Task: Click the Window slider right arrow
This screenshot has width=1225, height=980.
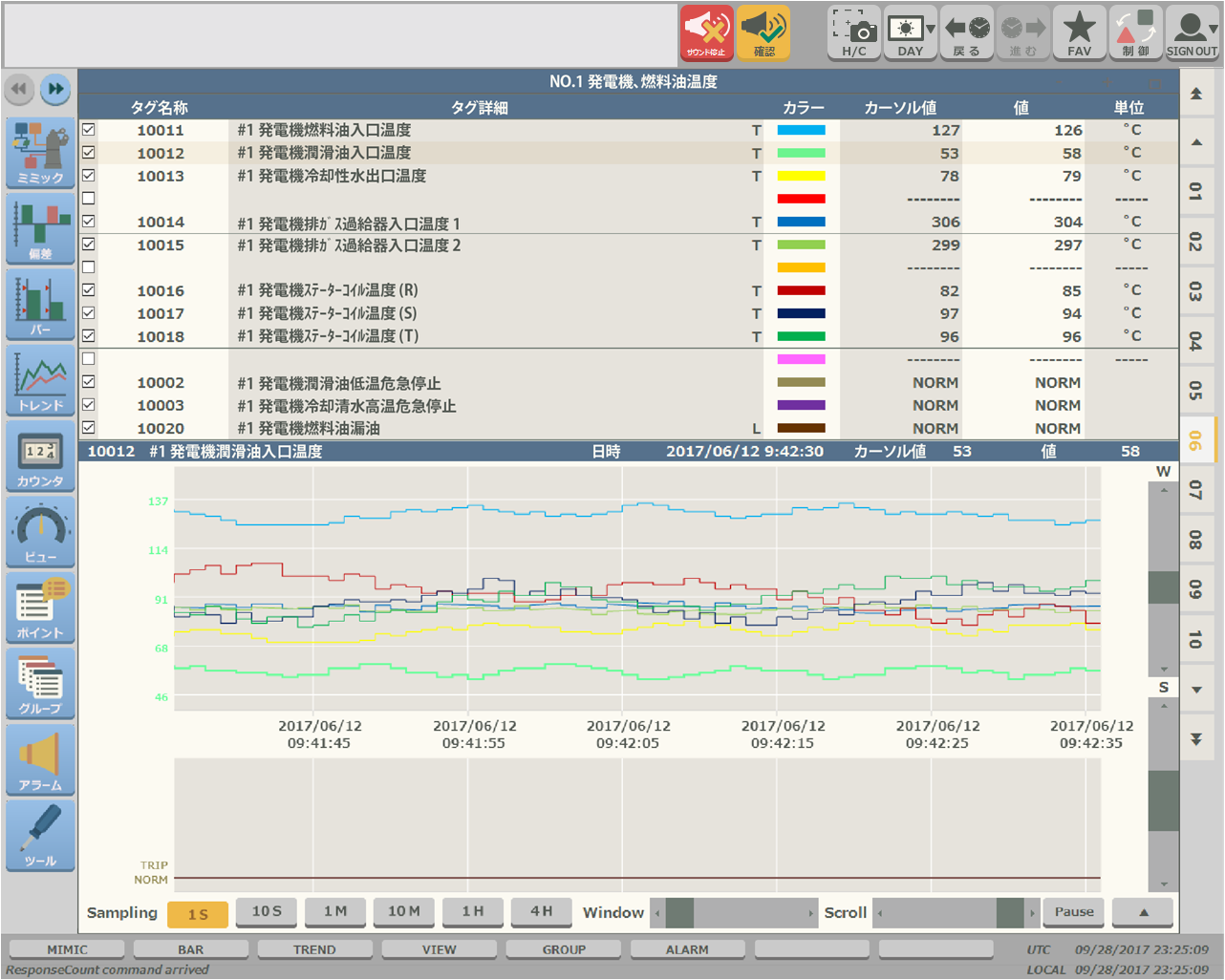Action: point(811,913)
